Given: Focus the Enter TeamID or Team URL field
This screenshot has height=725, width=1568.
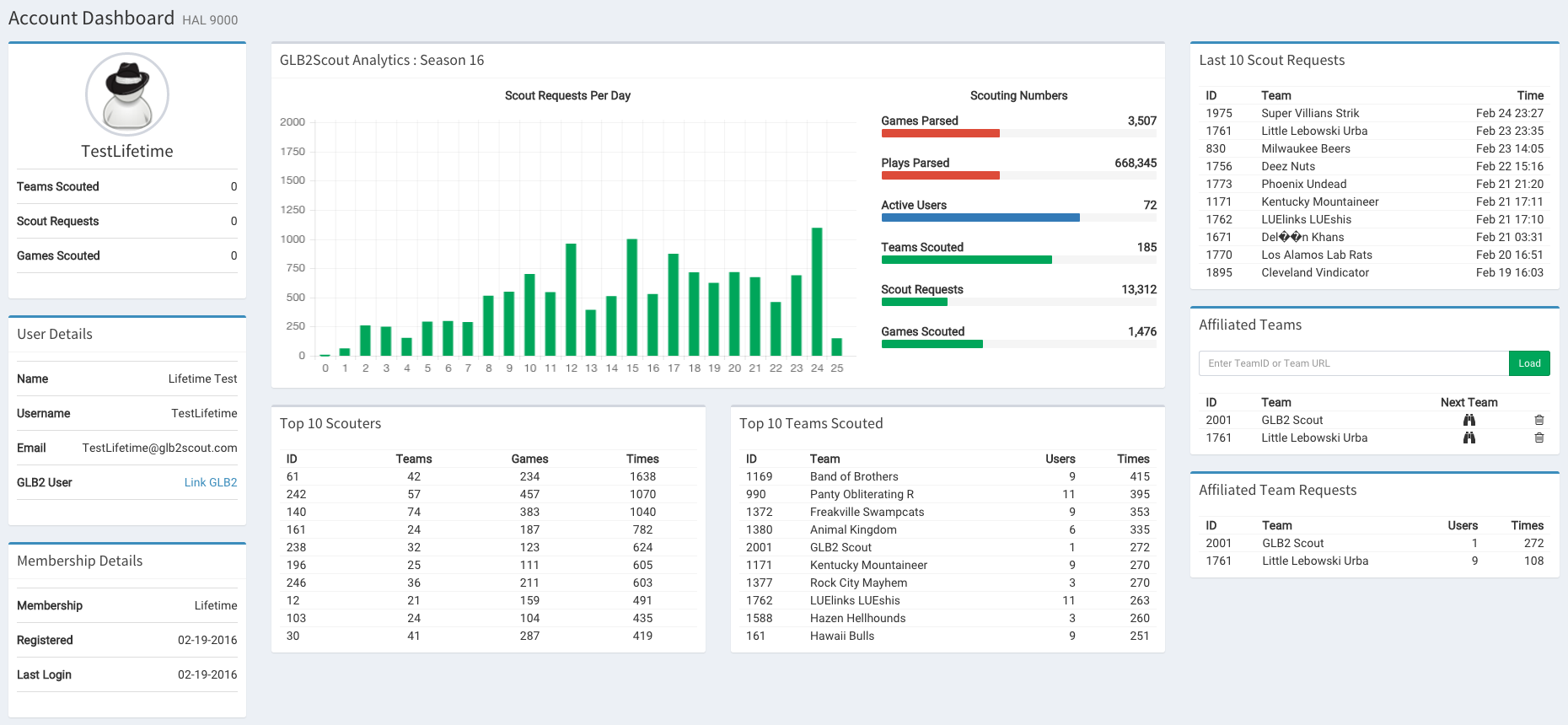Looking at the screenshot, I should pos(1353,363).
